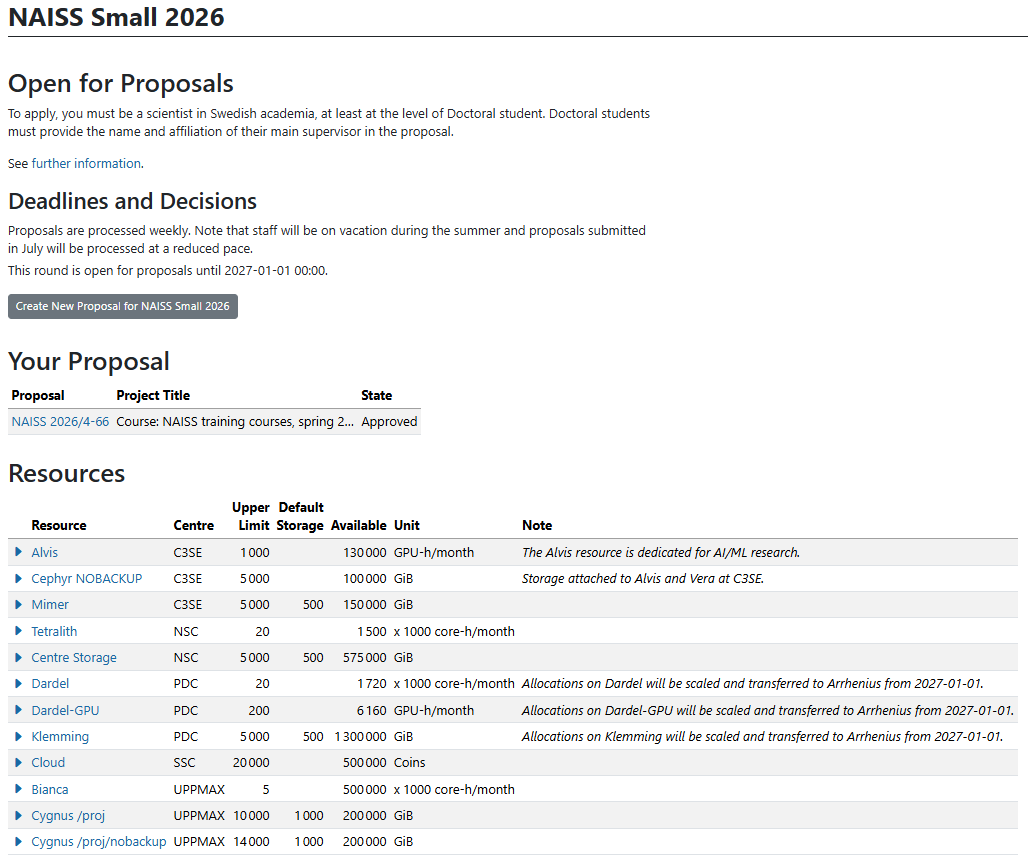Screen dimensions: 1028x861
Task: Open the Cloud resource page
Action: (x=48, y=762)
